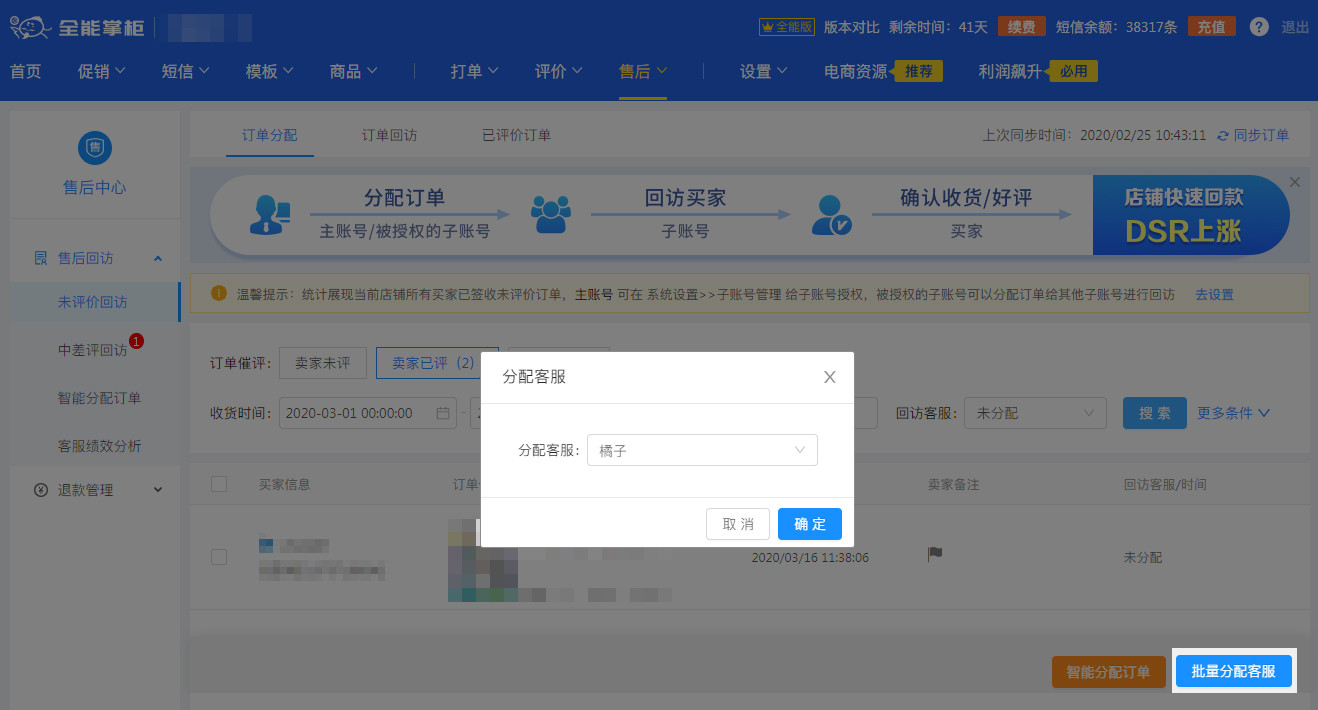
Task: Open 中差评回访 in the sidebar
Action: pos(92,350)
